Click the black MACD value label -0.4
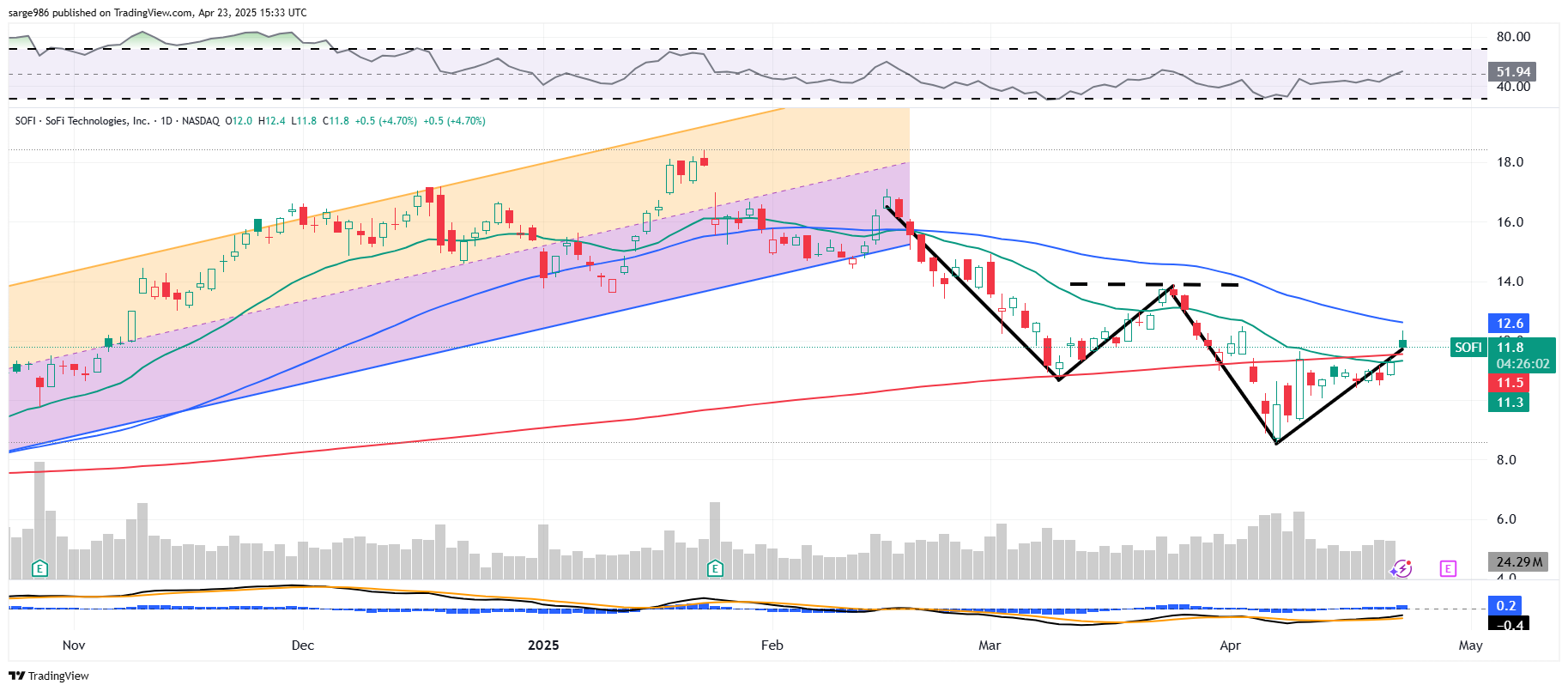Viewport: 1568px width, 691px height. (x=1510, y=624)
